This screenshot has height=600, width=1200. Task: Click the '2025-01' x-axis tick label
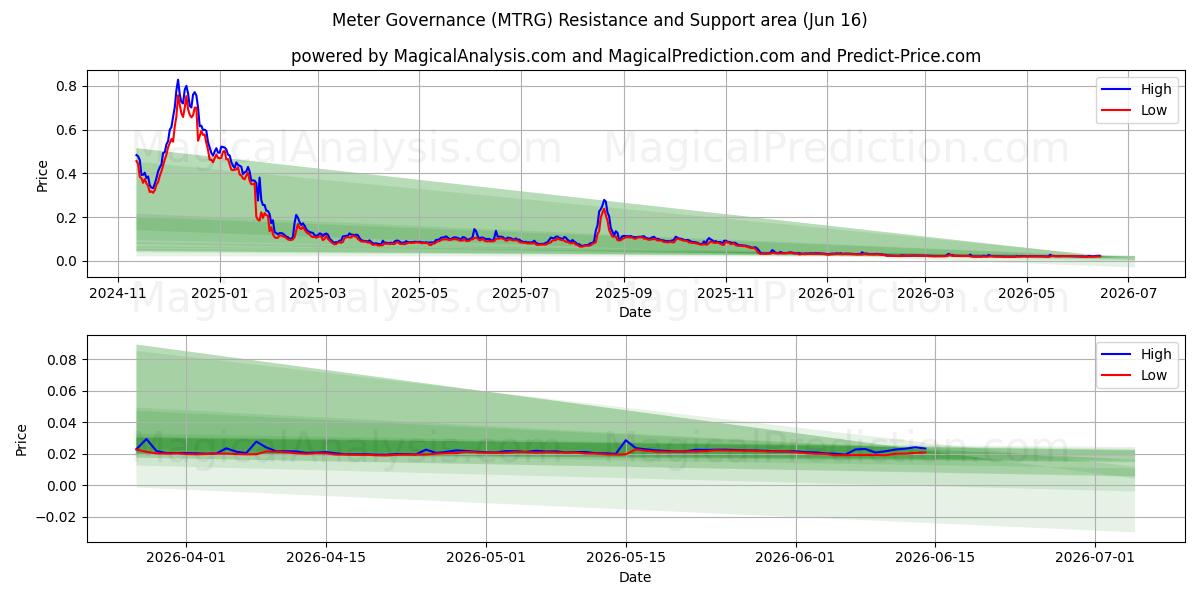pos(219,293)
